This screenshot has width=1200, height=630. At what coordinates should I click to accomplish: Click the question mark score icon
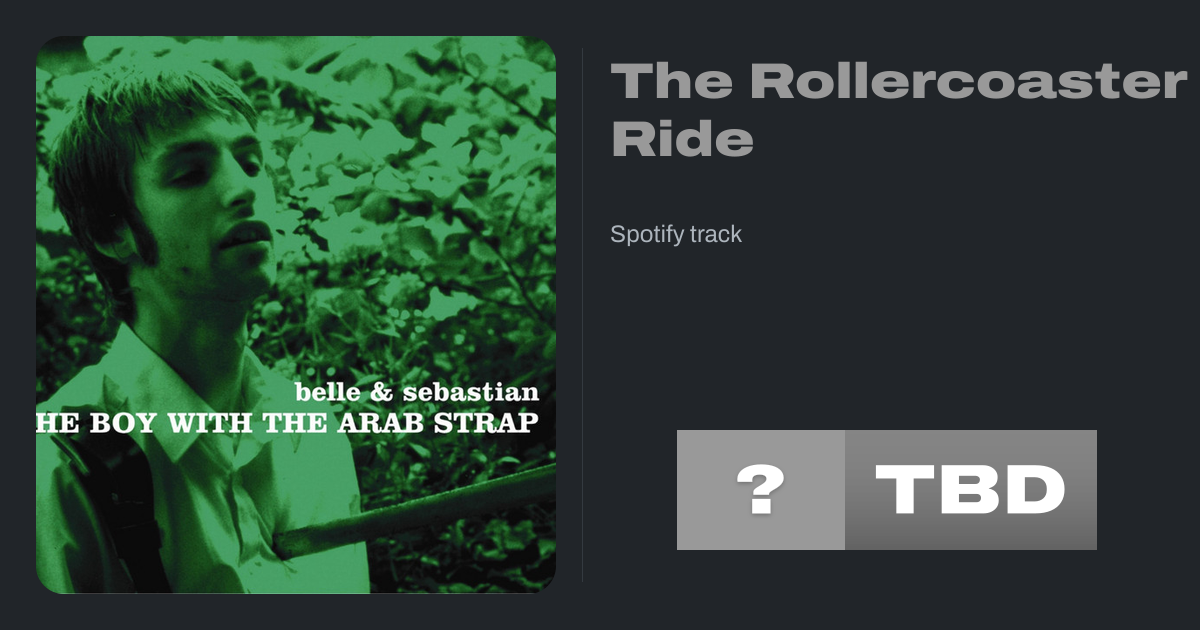tap(761, 490)
